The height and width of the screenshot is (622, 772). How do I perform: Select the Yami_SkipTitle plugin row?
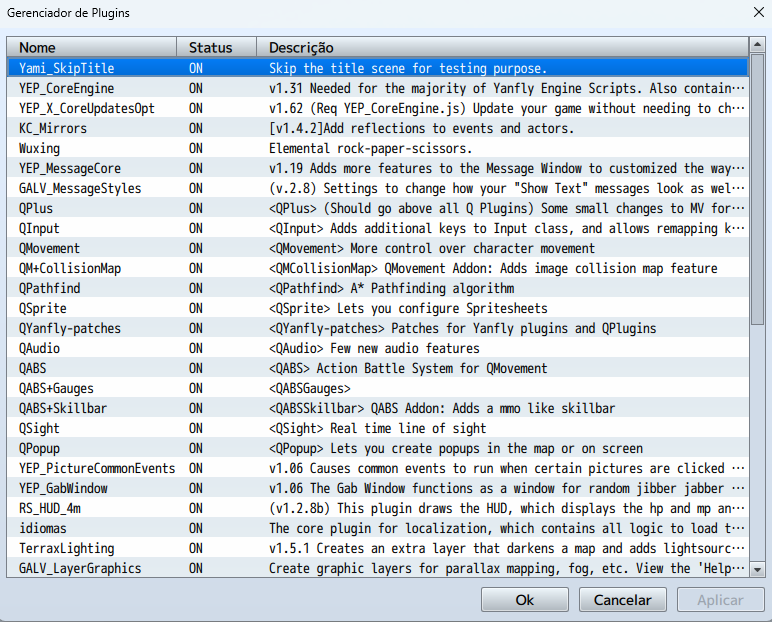click(378, 68)
